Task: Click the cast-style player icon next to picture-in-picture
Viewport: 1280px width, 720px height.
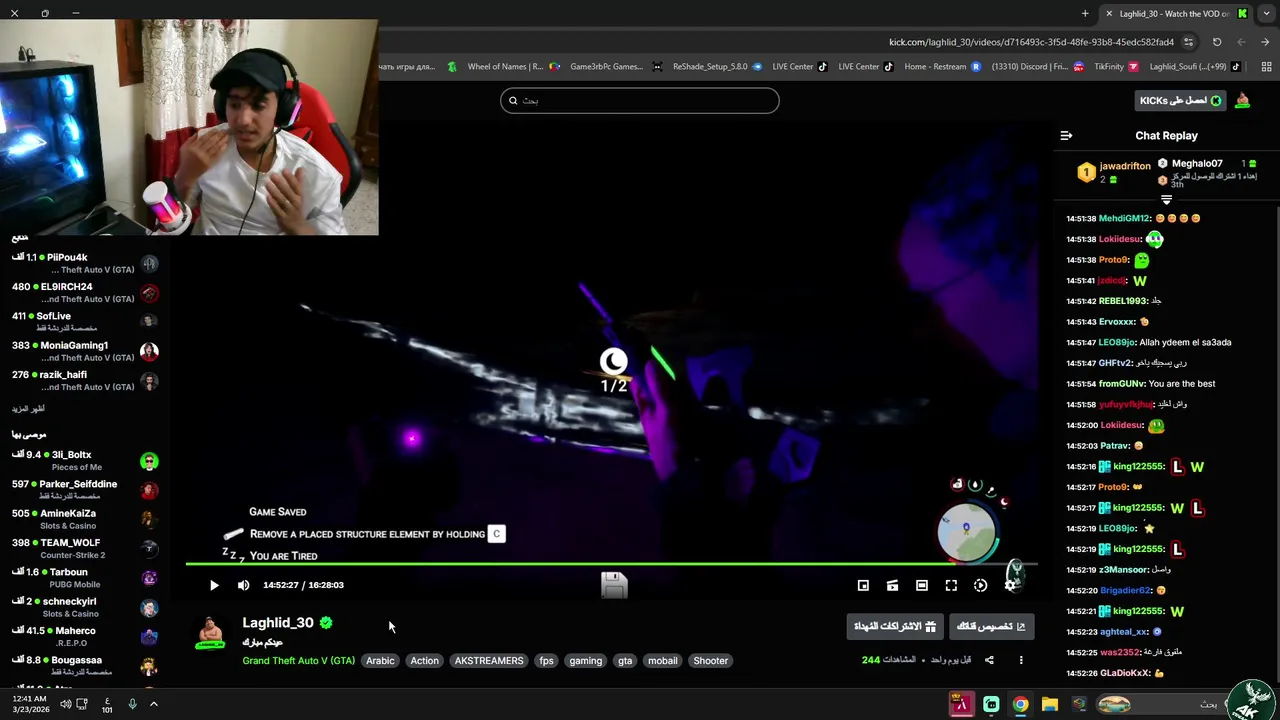Action: click(892, 586)
